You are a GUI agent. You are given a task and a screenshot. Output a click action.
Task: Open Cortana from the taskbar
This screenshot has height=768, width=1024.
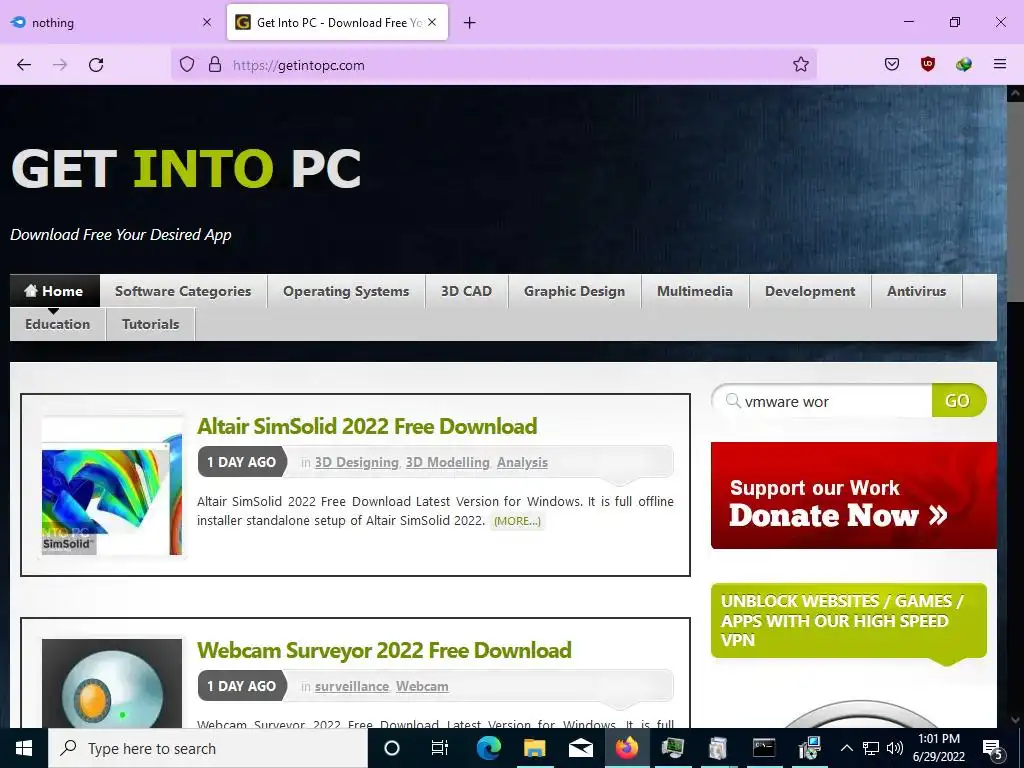pyautogui.click(x=392, y=748)
